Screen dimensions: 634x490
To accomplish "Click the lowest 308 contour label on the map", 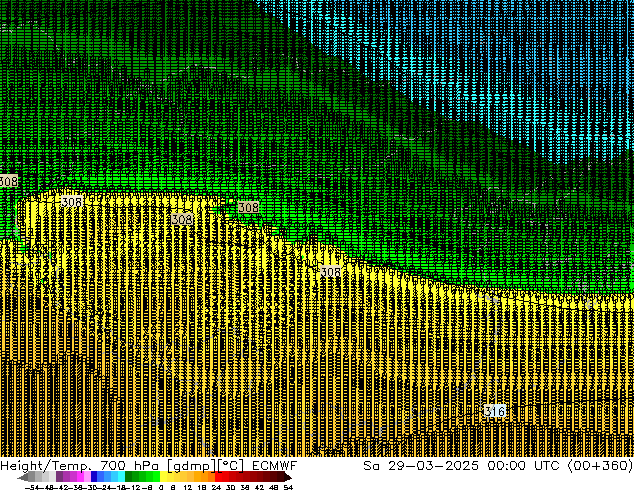I will click(330, 272).
